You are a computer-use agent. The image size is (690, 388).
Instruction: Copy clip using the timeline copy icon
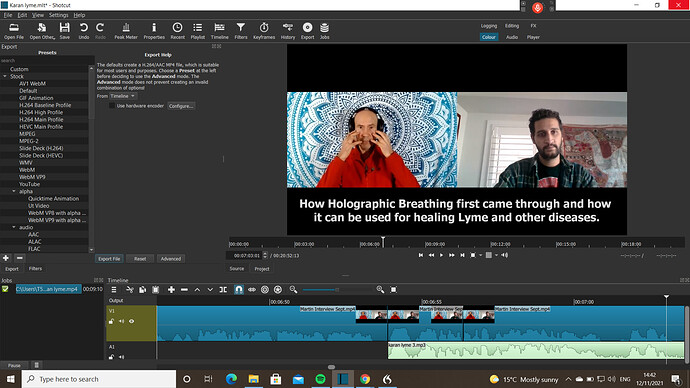[x=143, y=289]
